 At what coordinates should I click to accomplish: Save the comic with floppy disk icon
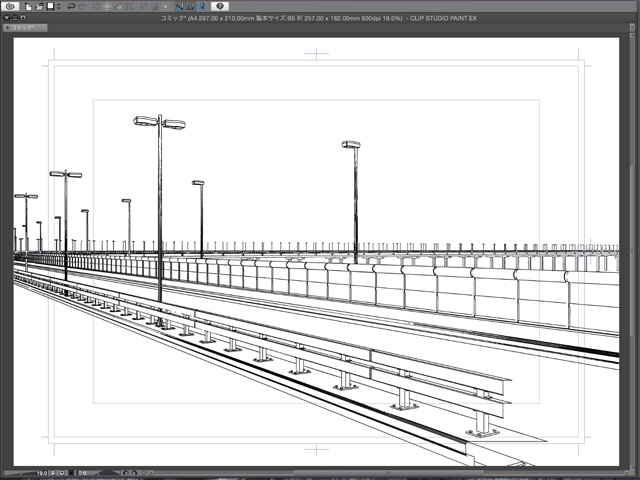(51, 6)
